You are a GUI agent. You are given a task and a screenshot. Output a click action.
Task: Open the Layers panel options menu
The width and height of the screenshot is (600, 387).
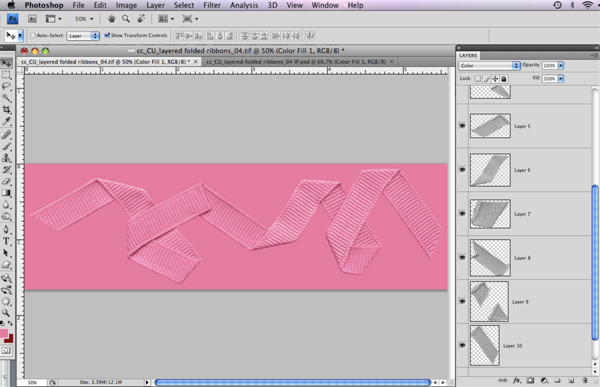(594, 56)
